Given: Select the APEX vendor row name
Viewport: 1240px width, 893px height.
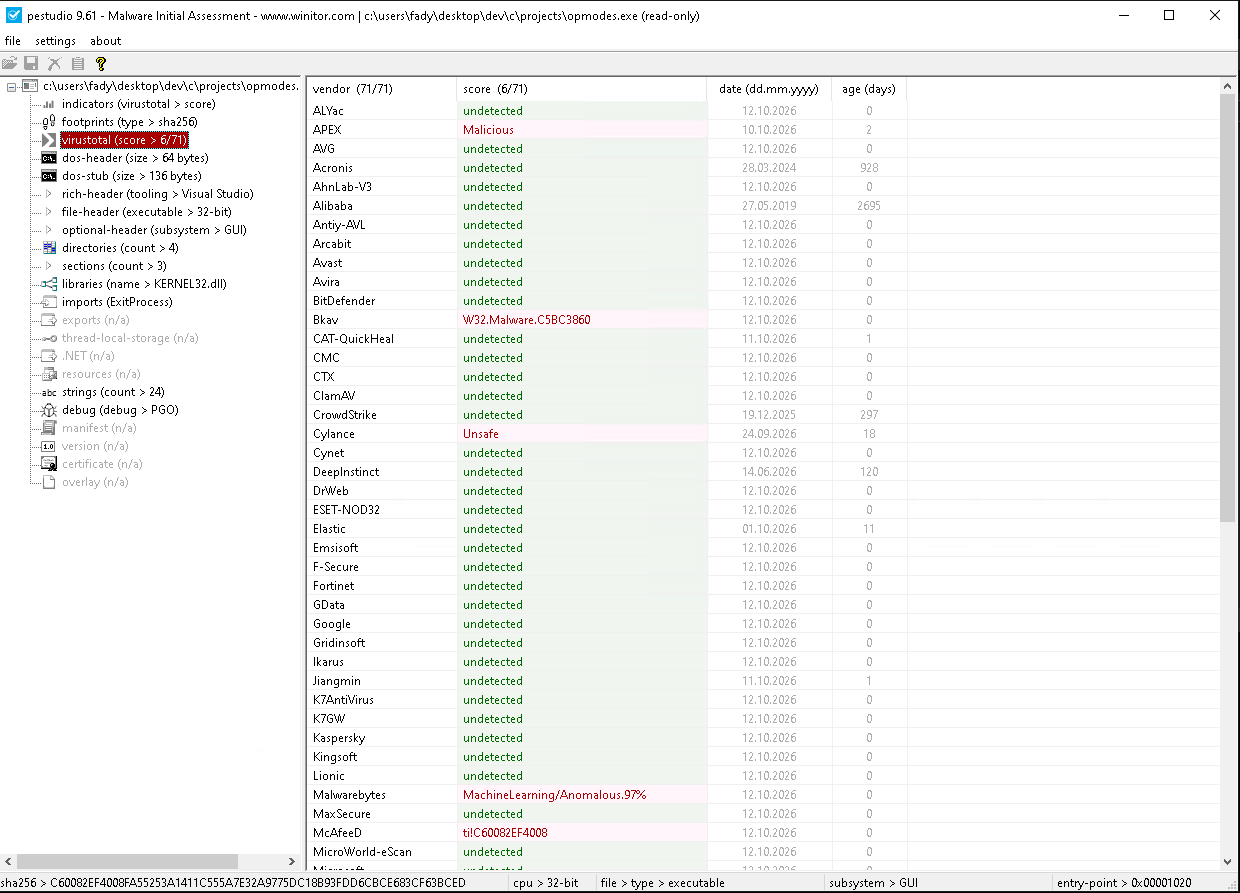Looking at the screenshot, I should click(327, 130).
